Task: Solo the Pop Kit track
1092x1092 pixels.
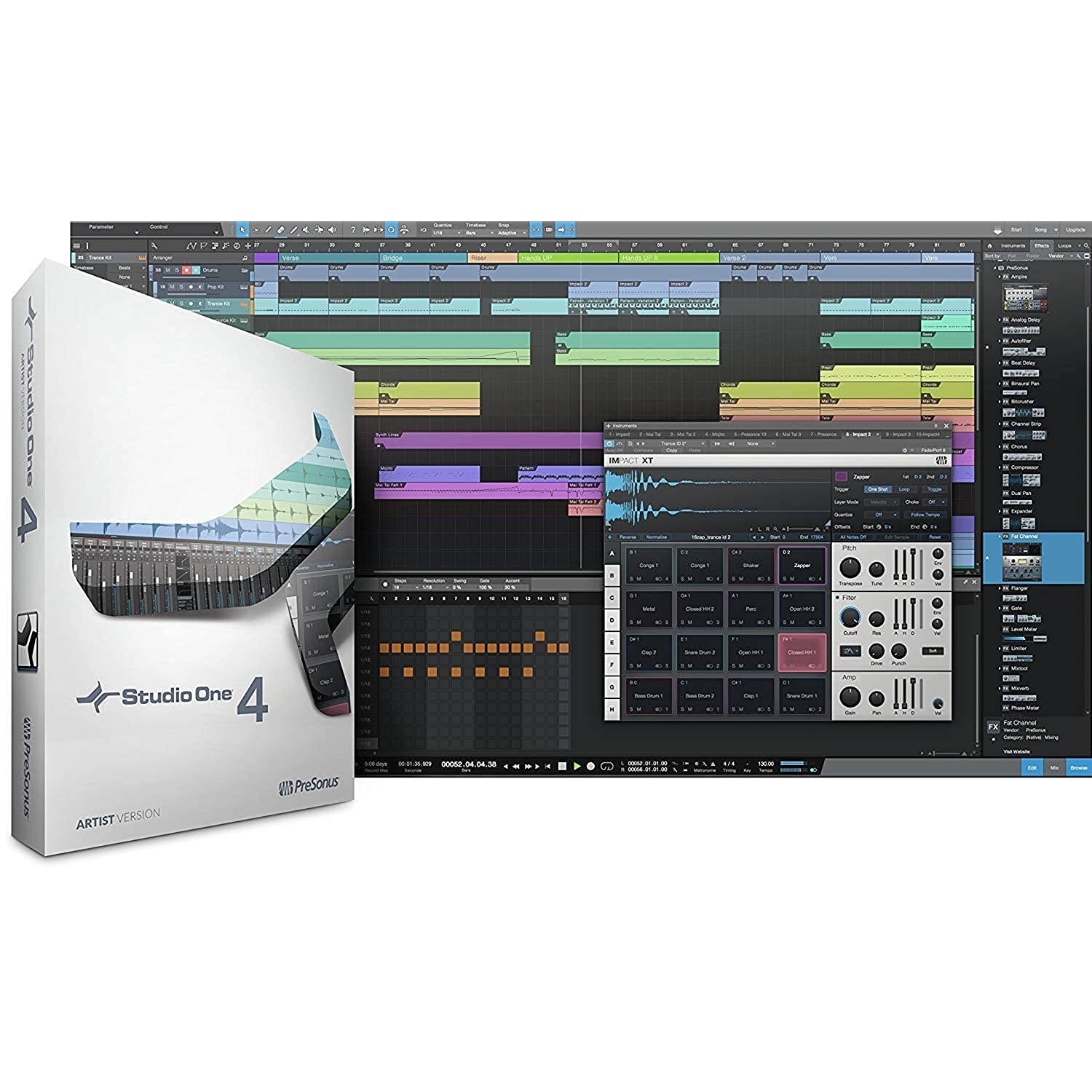Action: (x=182, y=287)
